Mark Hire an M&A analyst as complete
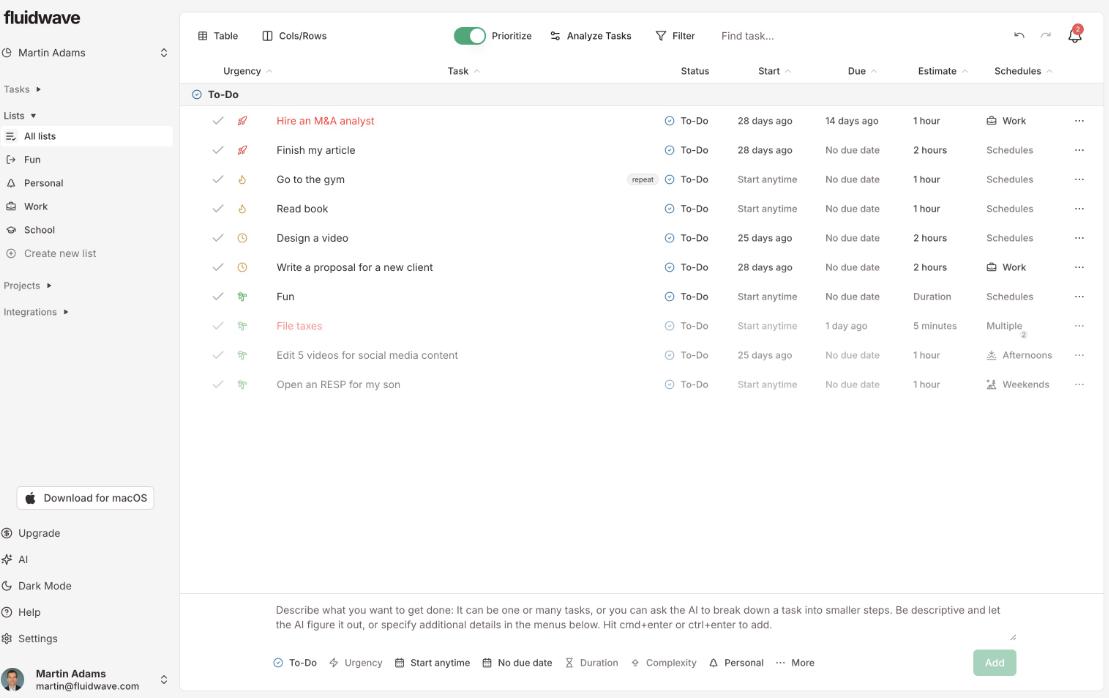 click(217, 121)
